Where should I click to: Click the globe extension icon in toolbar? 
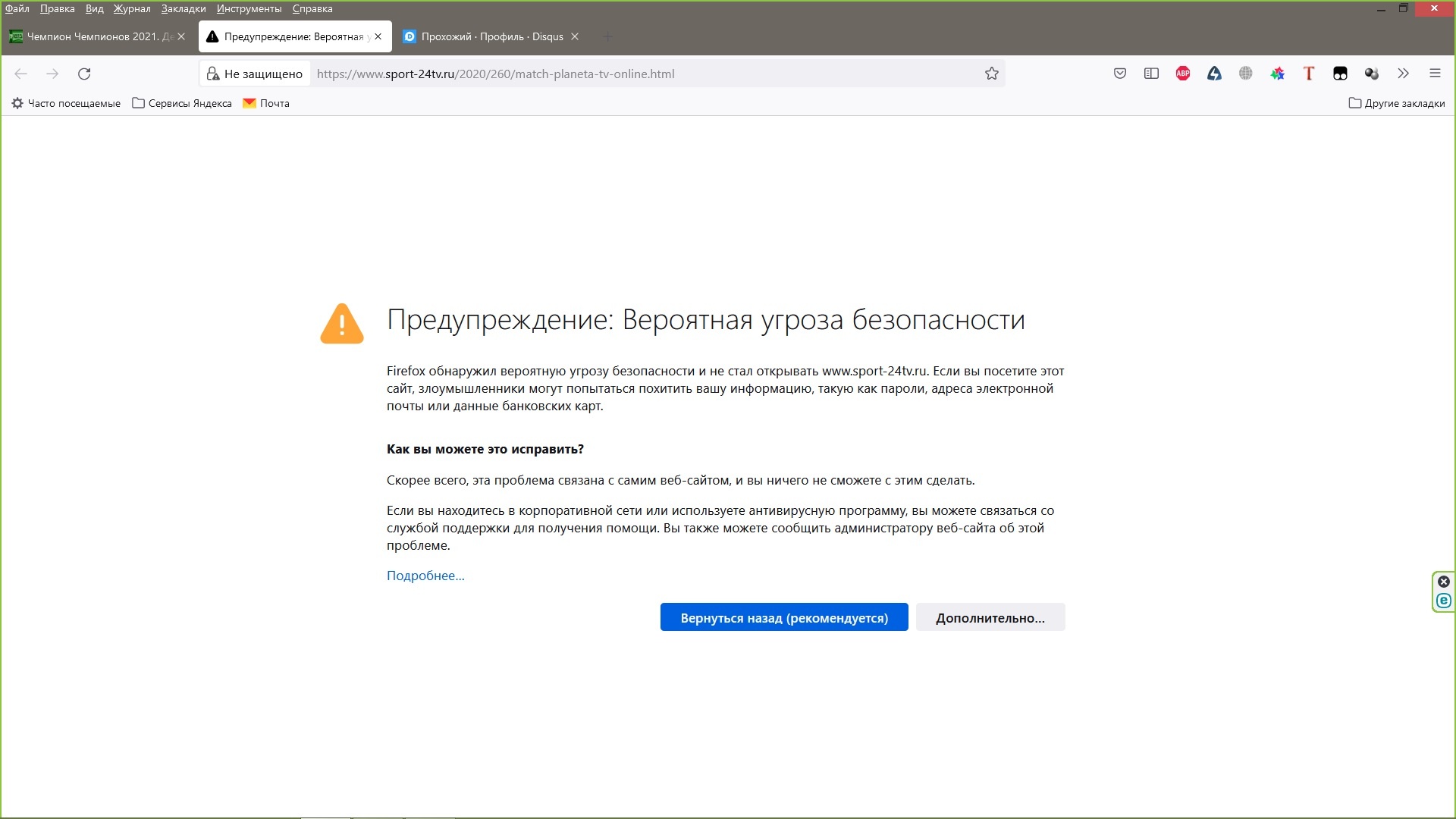(x=1245, y=74)
